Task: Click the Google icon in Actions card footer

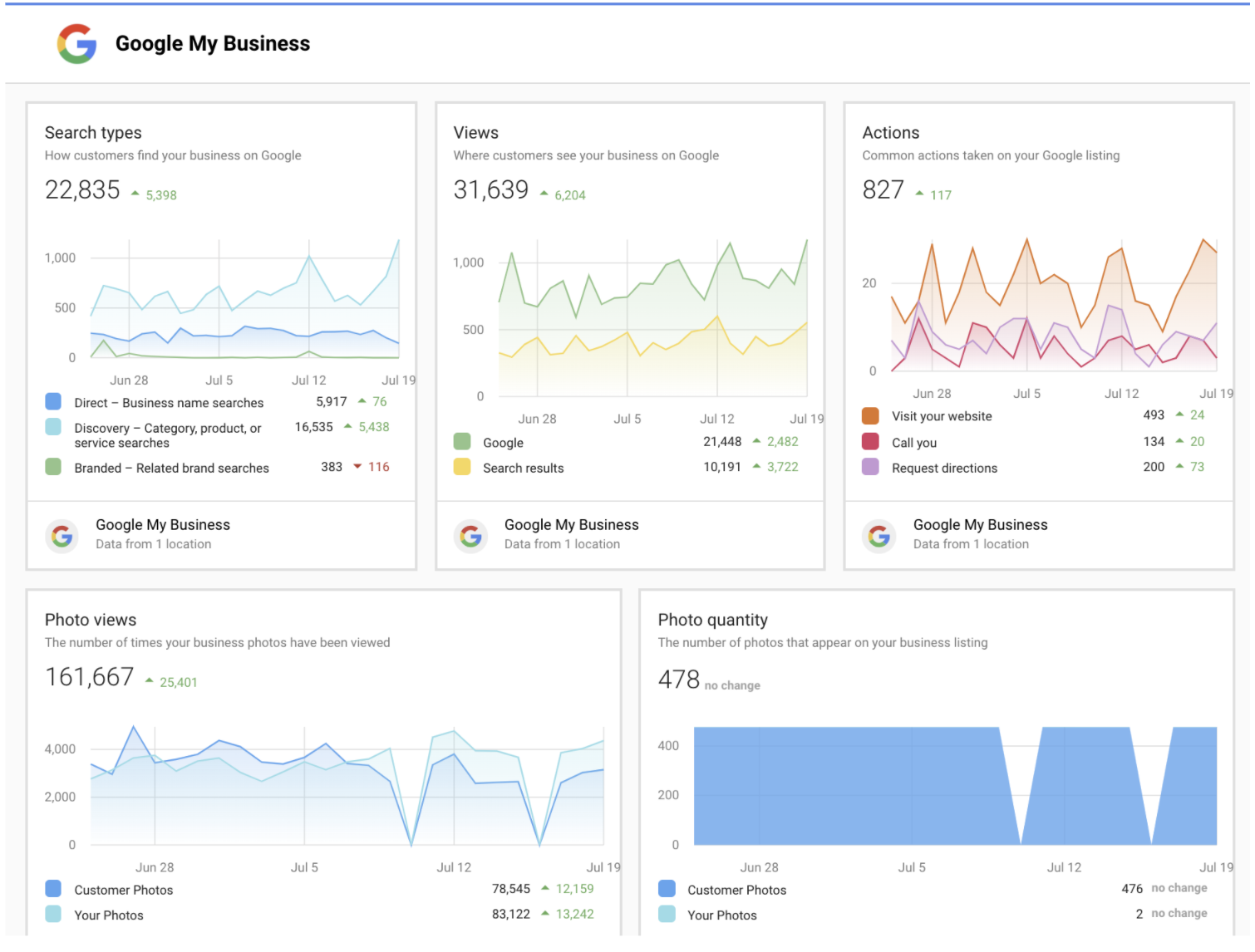Action: point(879,536)
